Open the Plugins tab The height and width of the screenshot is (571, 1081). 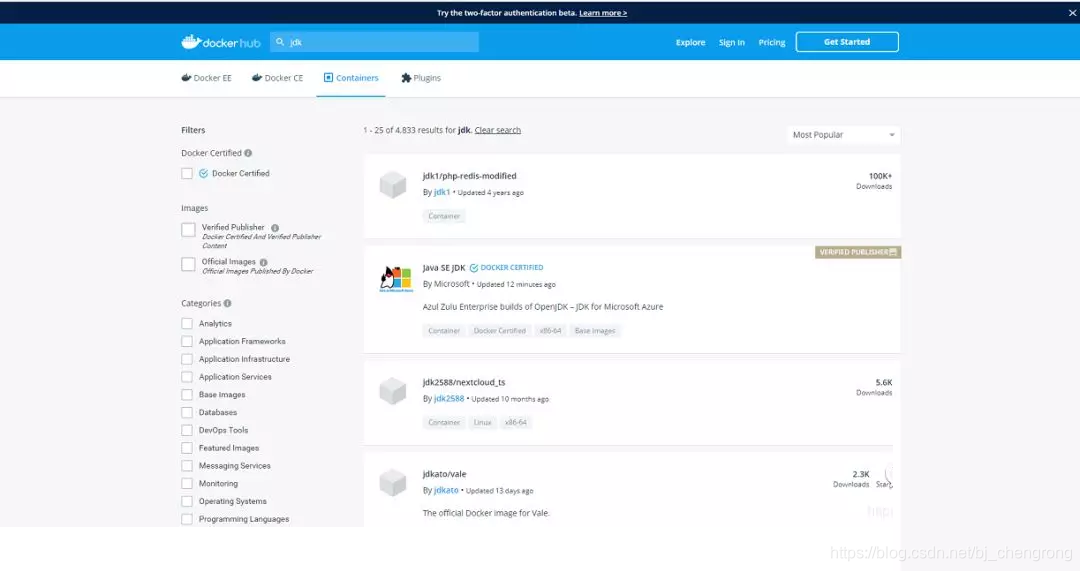pyautogui.click(x=421, y=78)
